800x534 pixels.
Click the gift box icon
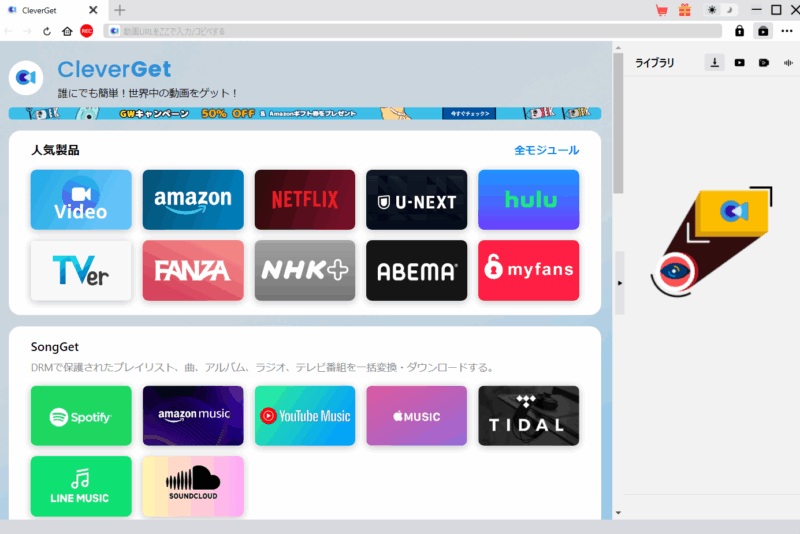[x=685, y=10]
